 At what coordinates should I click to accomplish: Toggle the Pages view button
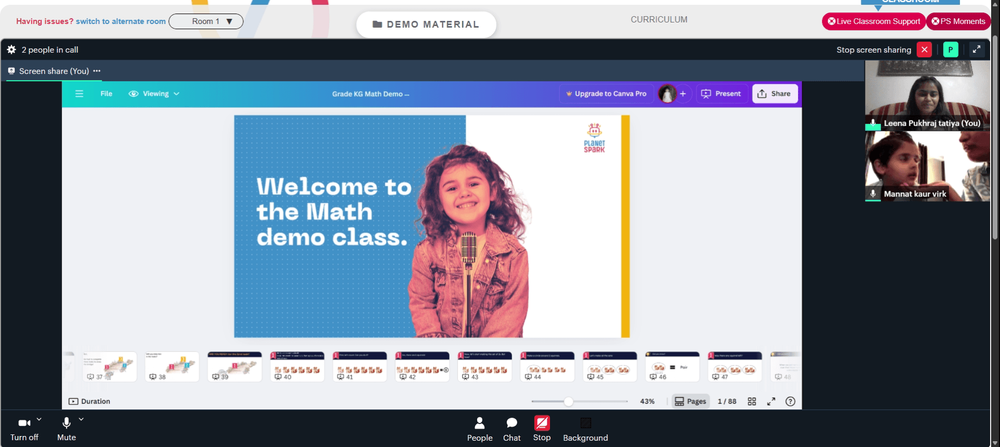click(x=690, y=401)
